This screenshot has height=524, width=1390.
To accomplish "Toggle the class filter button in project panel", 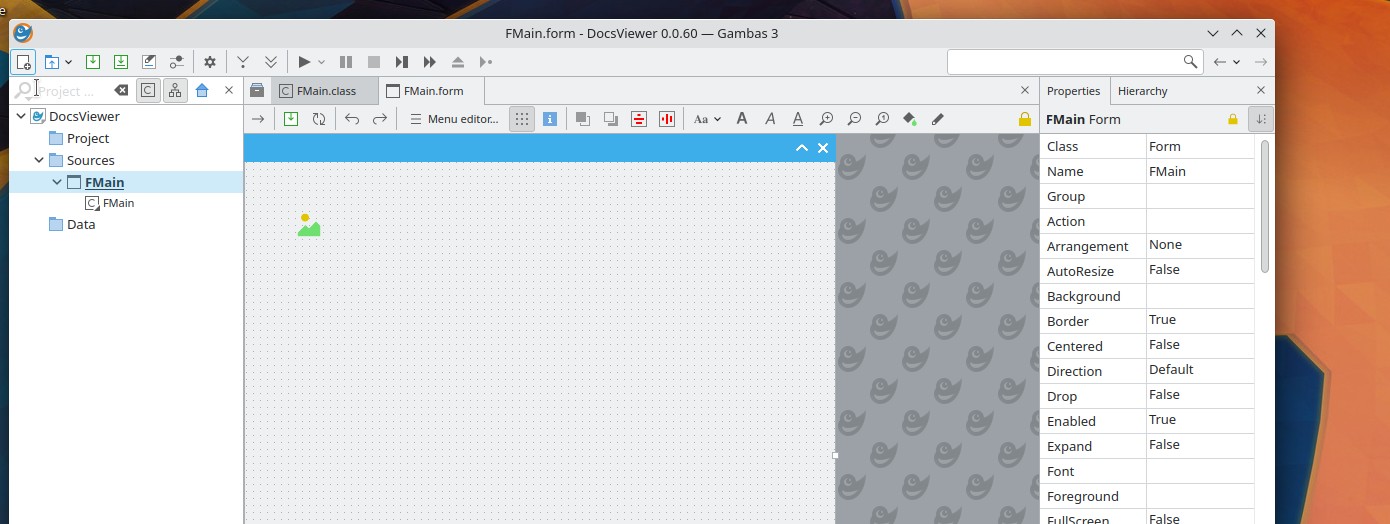I will coord(148,91).
